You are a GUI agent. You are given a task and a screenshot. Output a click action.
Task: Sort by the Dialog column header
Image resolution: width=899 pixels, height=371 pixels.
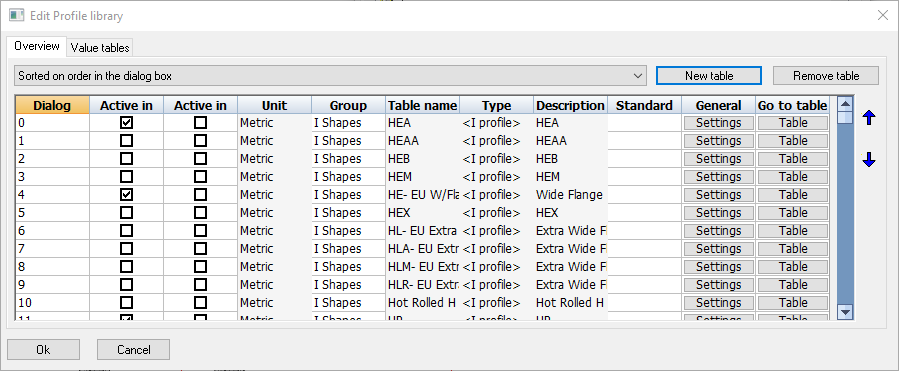click(52, 106)
